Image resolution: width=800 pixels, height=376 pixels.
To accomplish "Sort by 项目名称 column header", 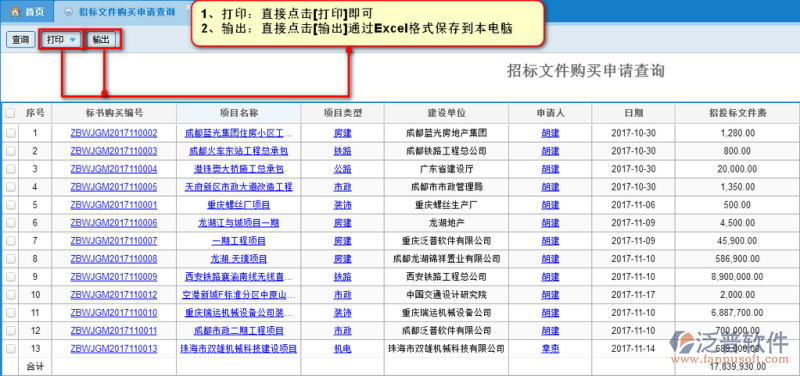I will (x=238, y=113).
